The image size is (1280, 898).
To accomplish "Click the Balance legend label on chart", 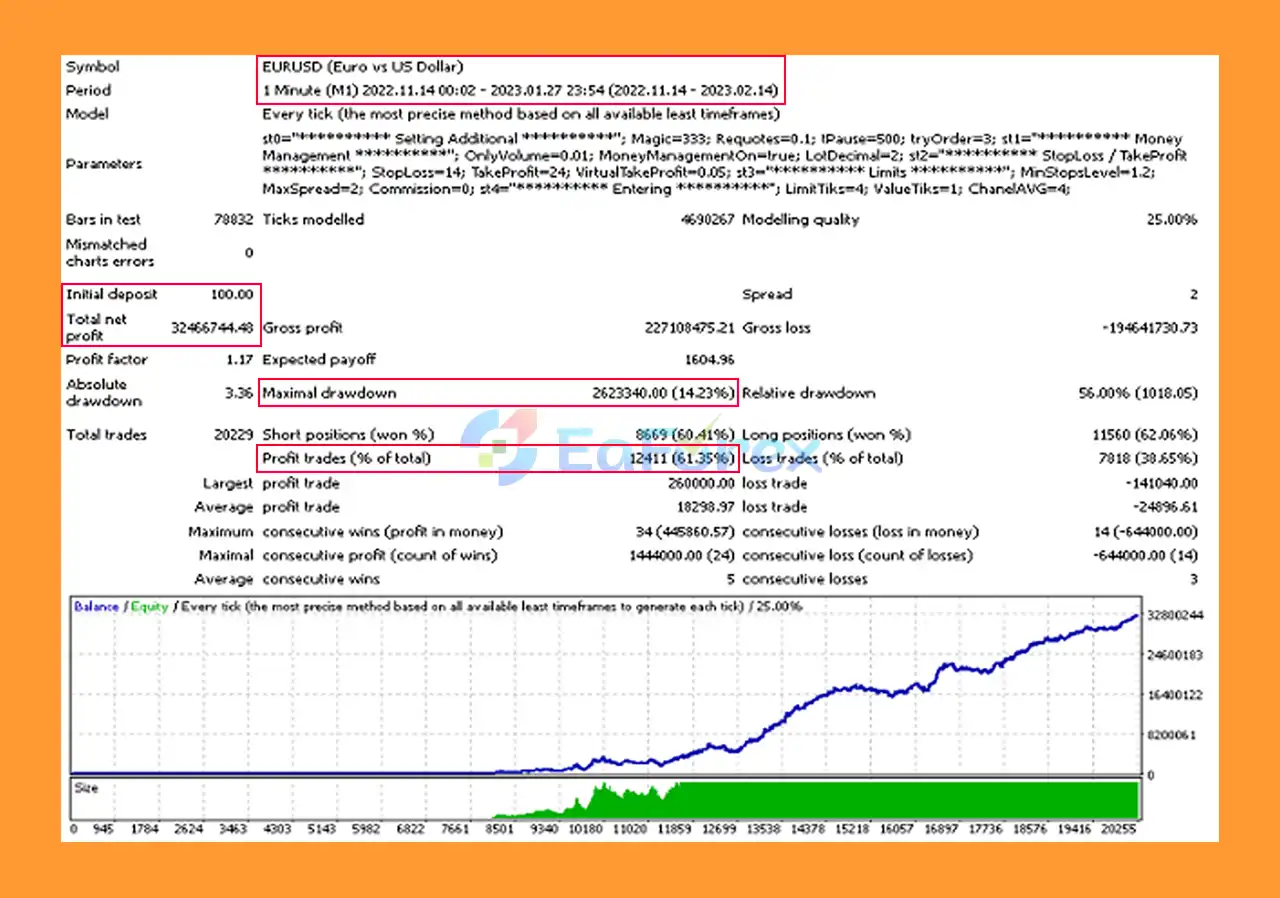I will [x=96, y=606].
